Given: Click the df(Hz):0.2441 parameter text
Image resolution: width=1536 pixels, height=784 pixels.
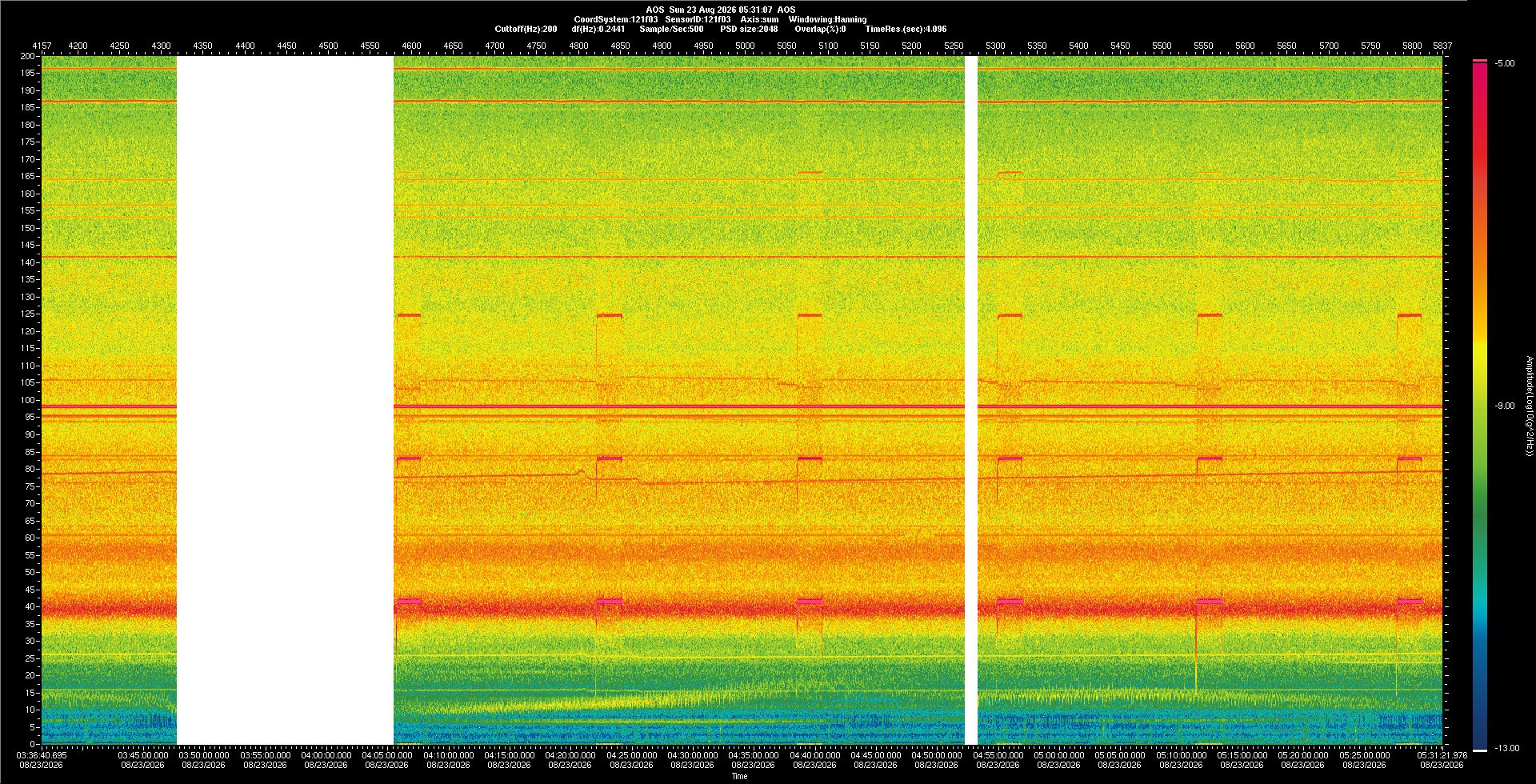Looking at the screenshot, I should point(598,29).
